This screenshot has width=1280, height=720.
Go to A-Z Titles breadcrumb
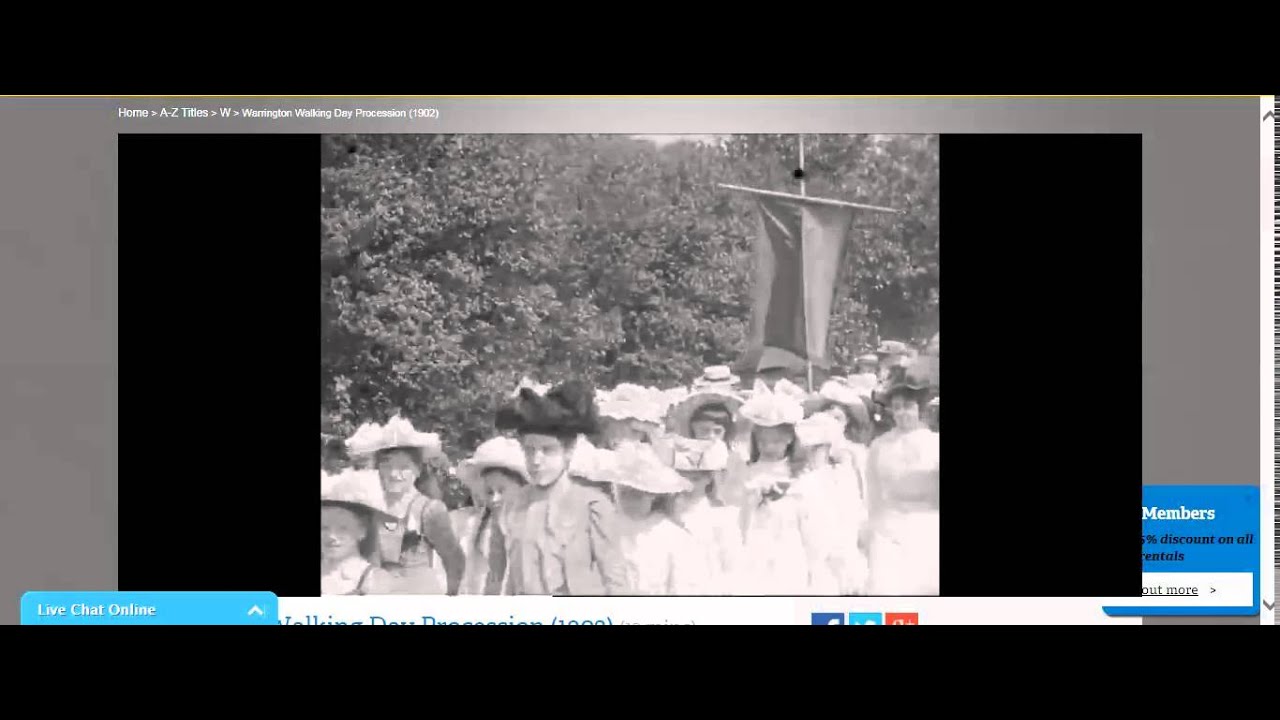pyautogui.click(x=184, y=113)
